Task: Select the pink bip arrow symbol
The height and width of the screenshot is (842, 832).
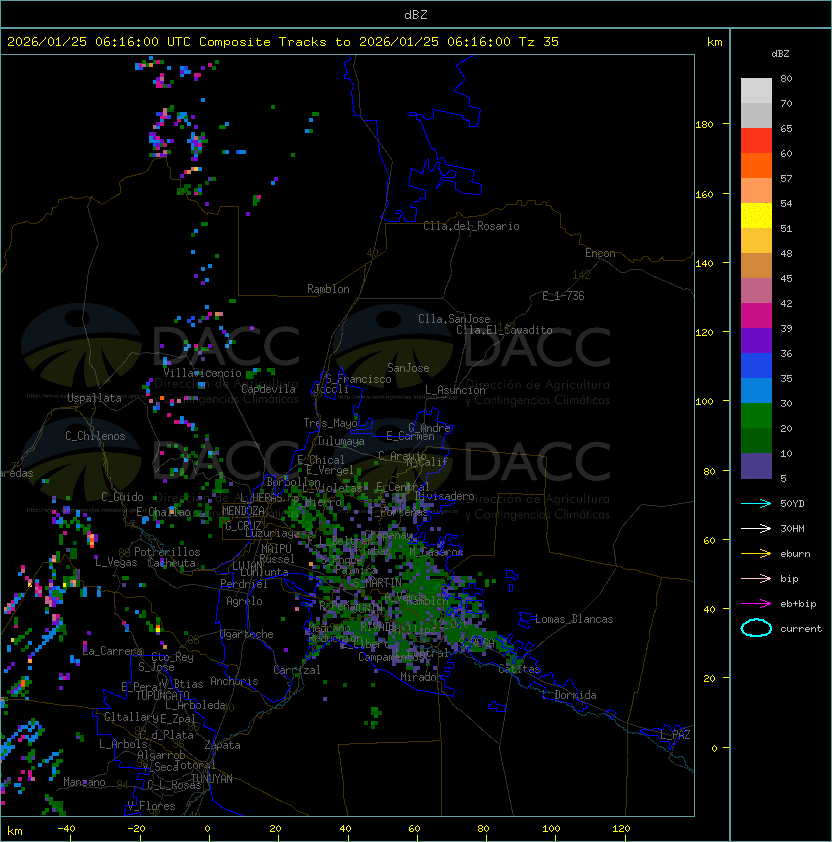Action: 756,579
